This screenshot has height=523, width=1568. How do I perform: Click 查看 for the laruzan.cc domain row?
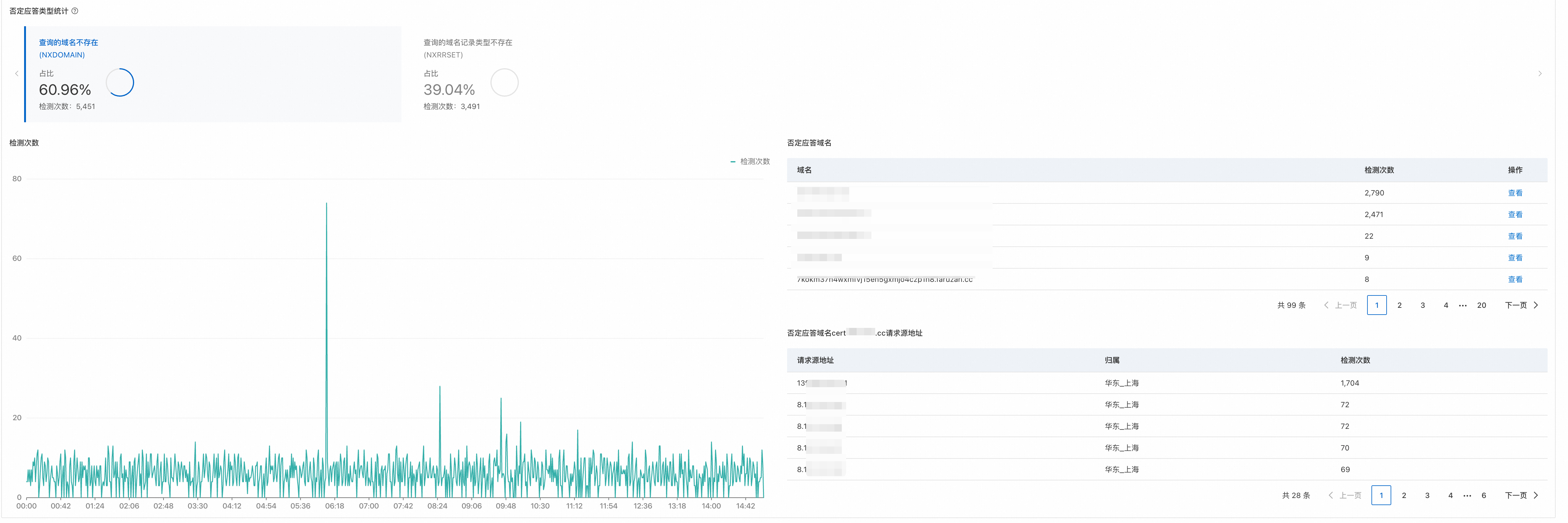(x=1515, y=280)
